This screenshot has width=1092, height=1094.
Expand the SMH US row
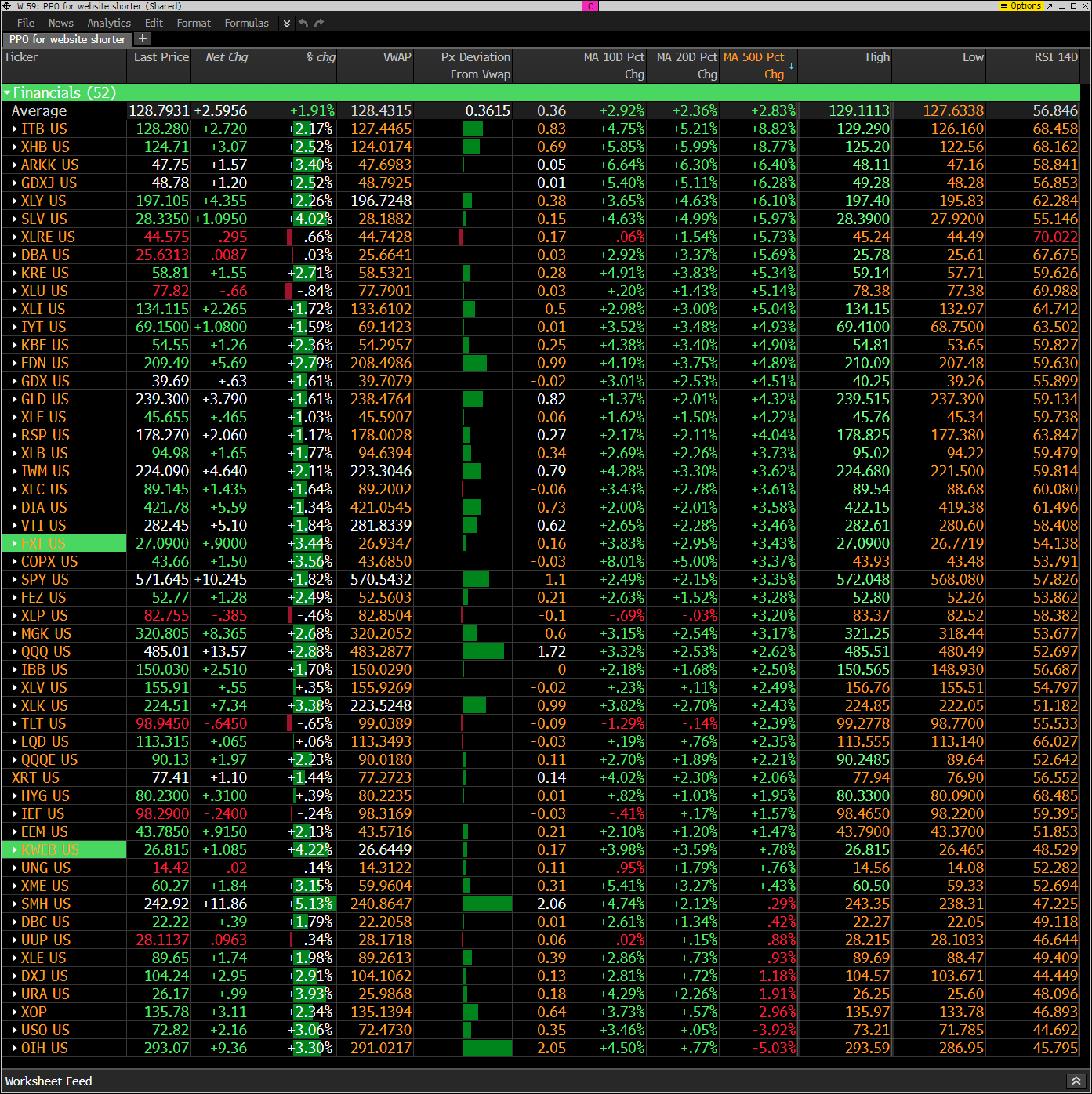[x=14, y=904]
